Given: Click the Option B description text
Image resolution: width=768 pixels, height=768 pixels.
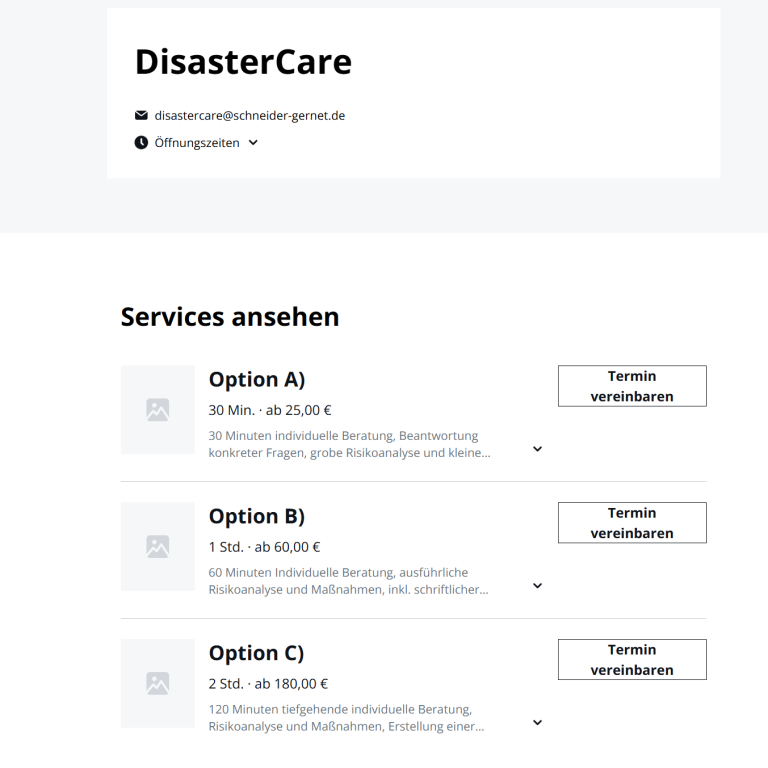Looking at the screenshot, I should coord(348,581).
